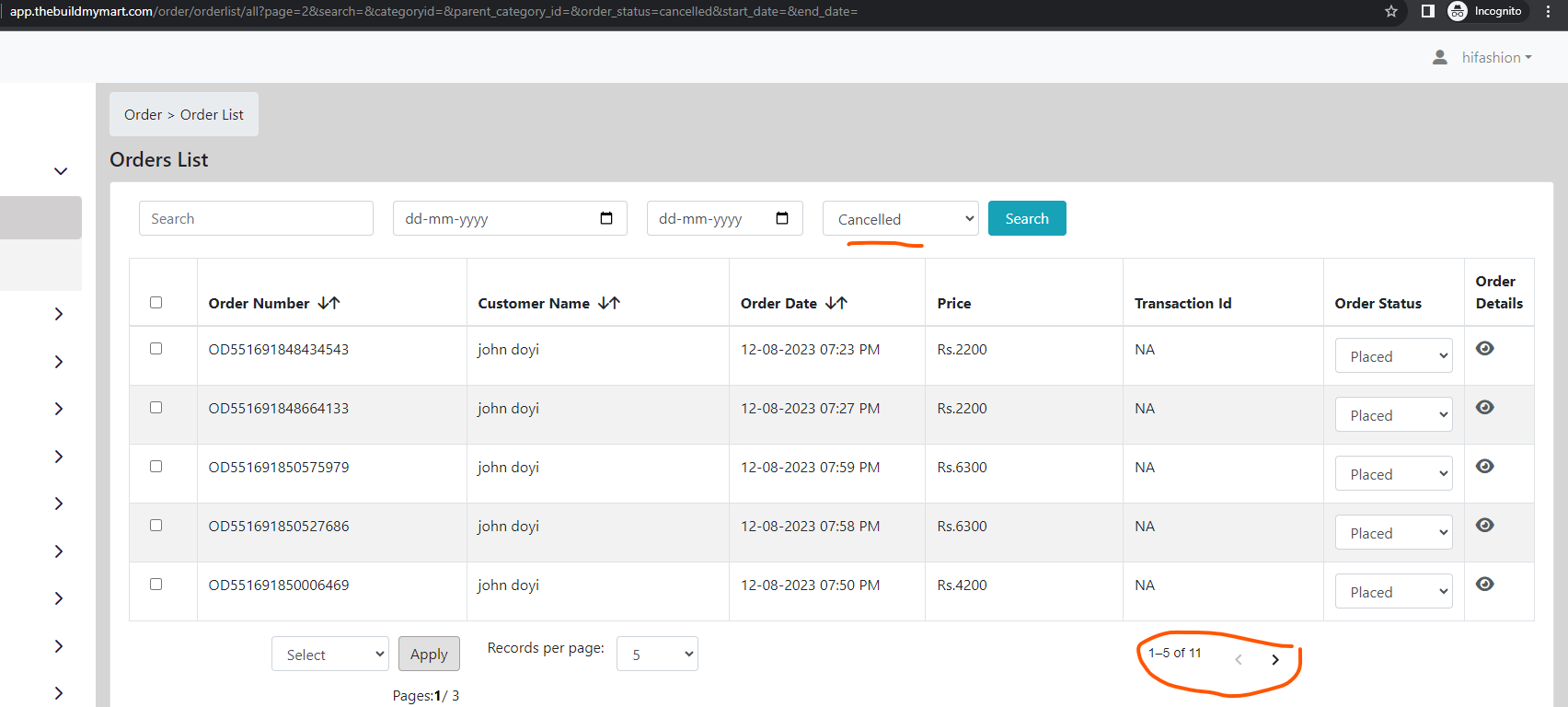Go to next page arrow

click(1275, 659)
